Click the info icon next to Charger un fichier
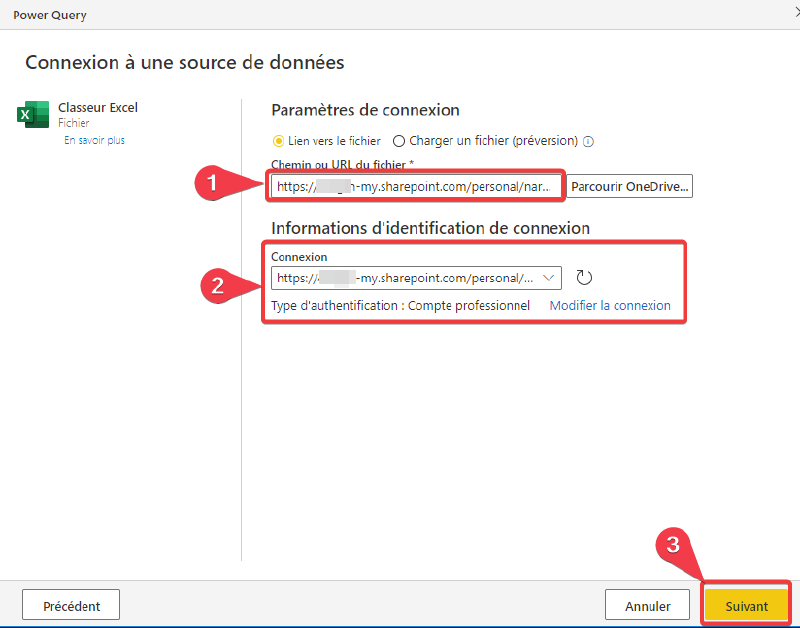 [x=588, y=141]
